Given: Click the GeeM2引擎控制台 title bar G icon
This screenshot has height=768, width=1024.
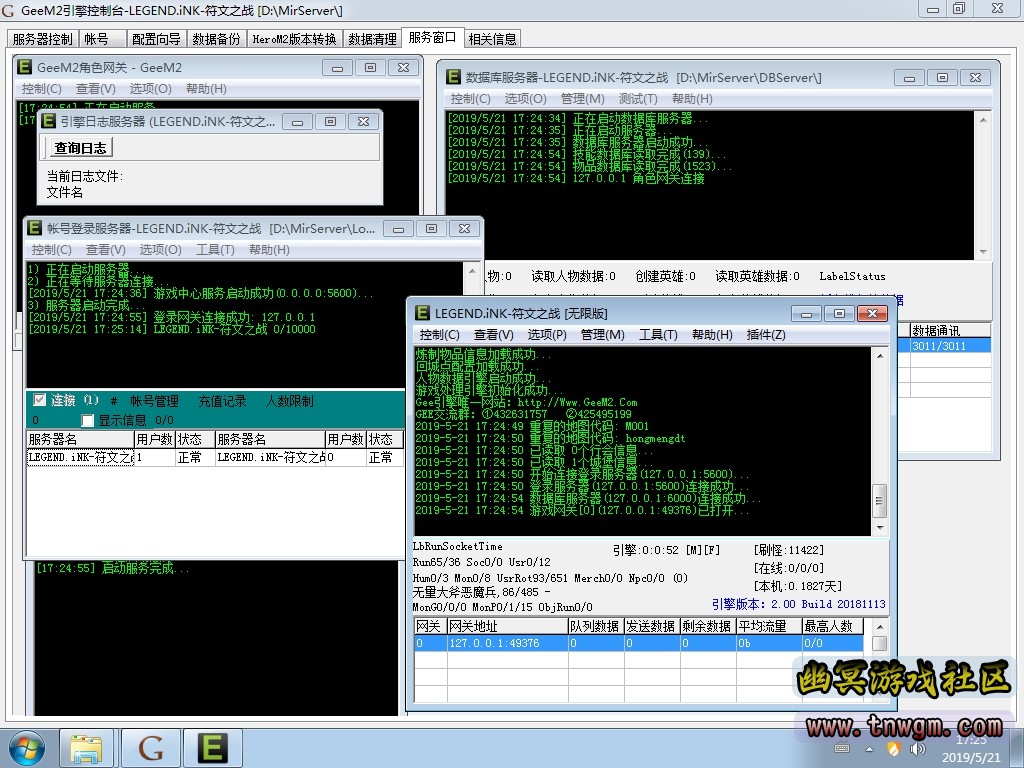Looking at the screenshot, I should pos(8,10).
